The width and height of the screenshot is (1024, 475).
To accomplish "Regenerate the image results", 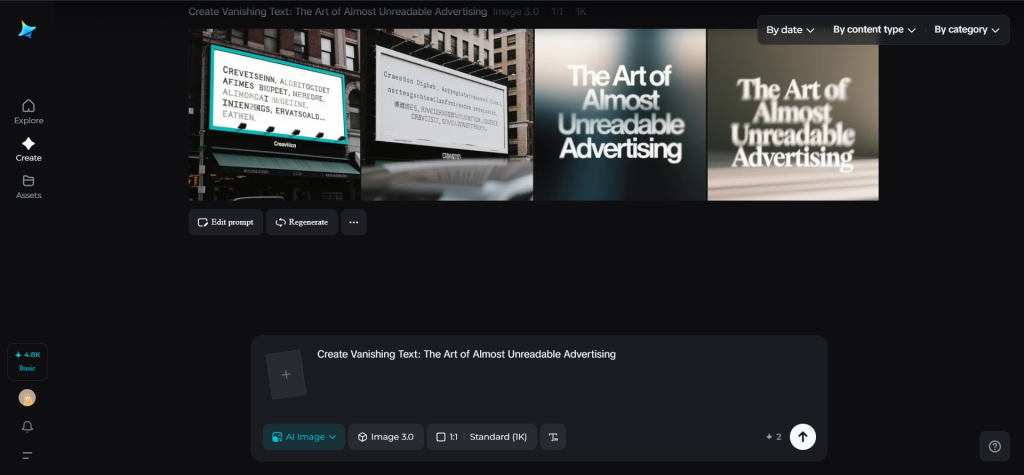I will 301,222.
